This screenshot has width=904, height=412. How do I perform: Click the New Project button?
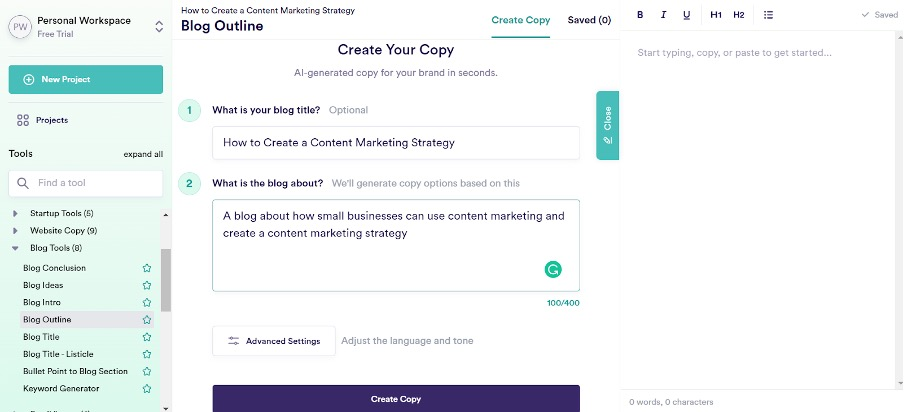pos(85,80)
